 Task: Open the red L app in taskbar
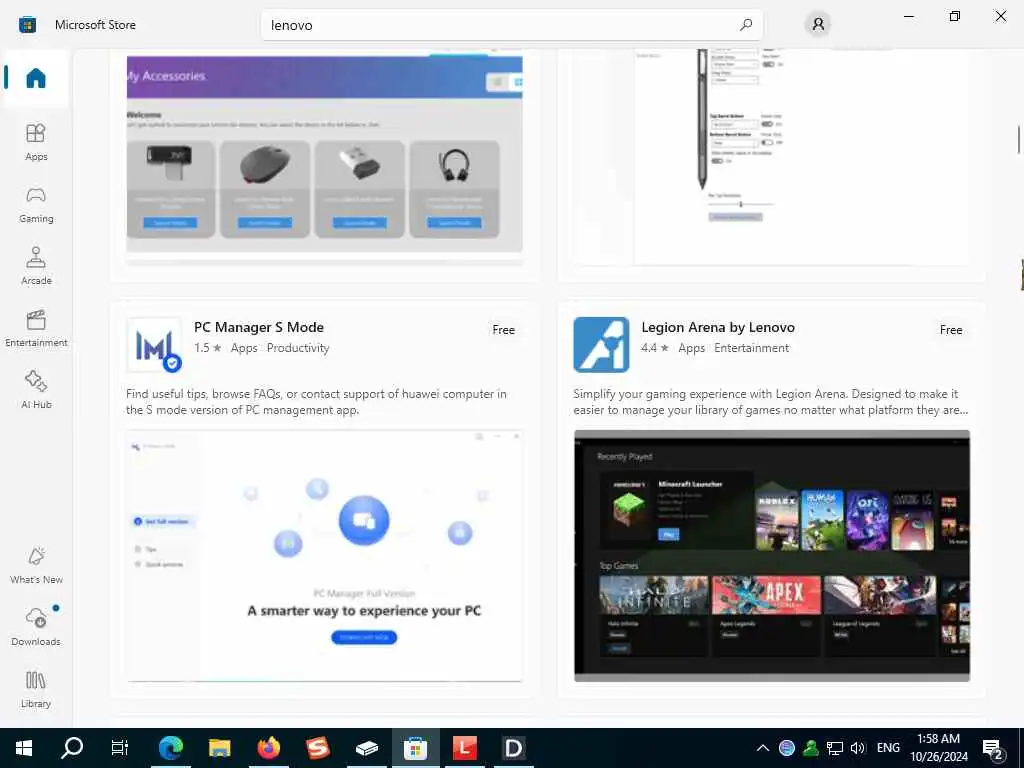point(464,748)
